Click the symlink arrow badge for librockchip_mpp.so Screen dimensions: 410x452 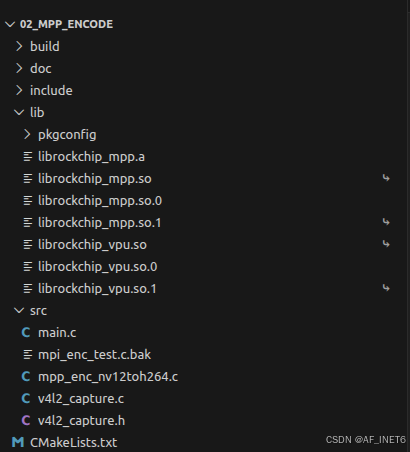[x=386, y=178]
